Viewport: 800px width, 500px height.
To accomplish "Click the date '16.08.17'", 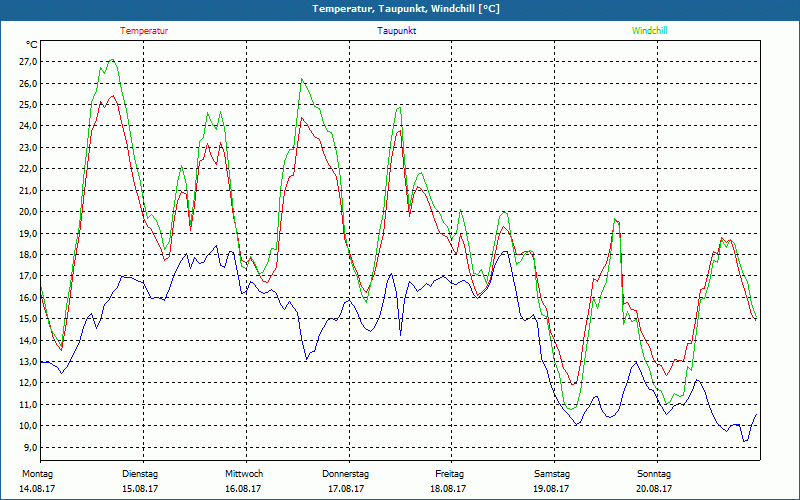I will point(243,489).
